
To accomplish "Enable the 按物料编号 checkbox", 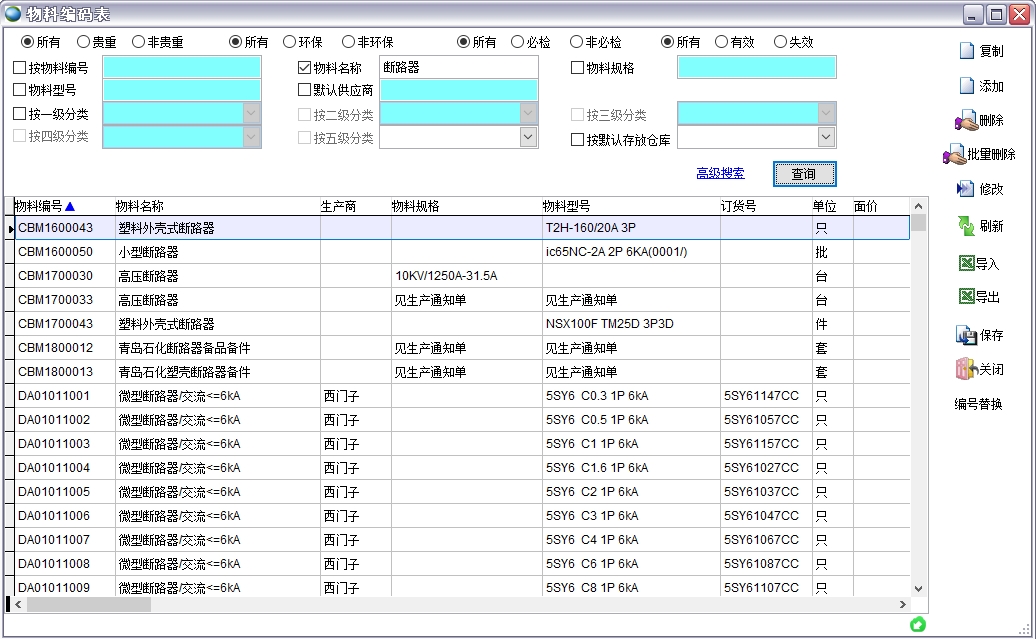I will click(x=20, y=68).
